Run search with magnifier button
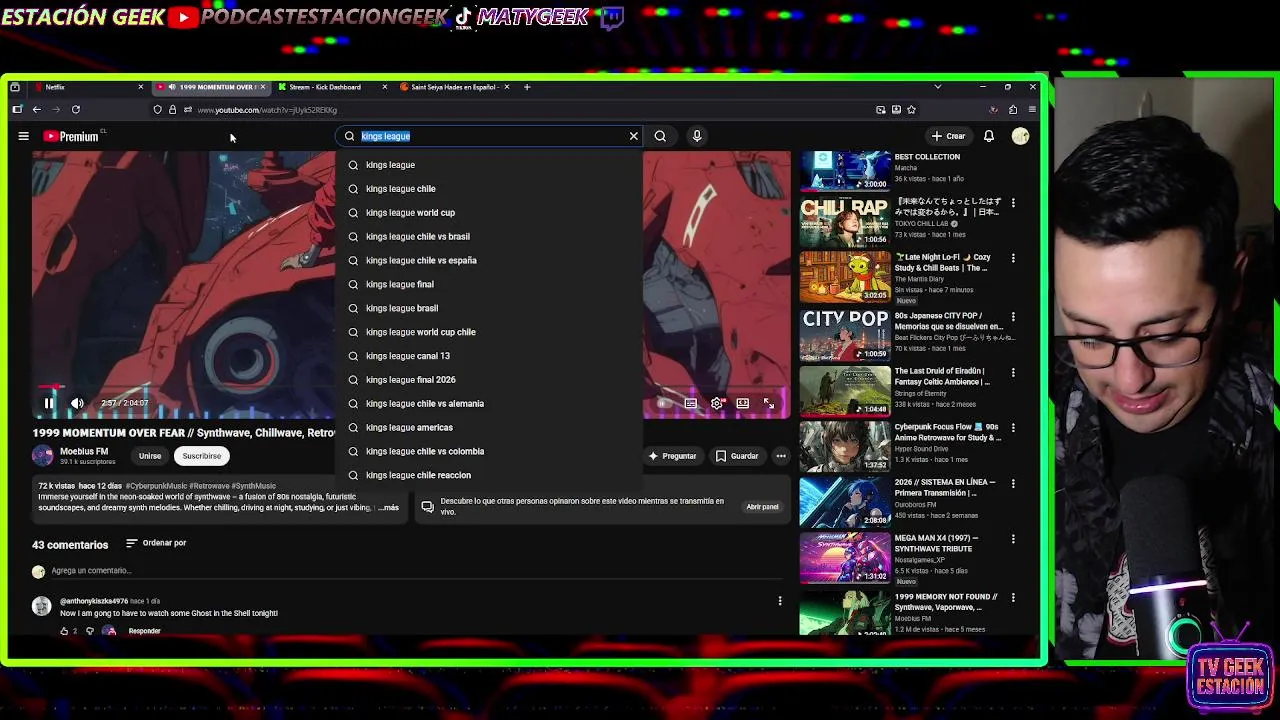 coord(660,136)
